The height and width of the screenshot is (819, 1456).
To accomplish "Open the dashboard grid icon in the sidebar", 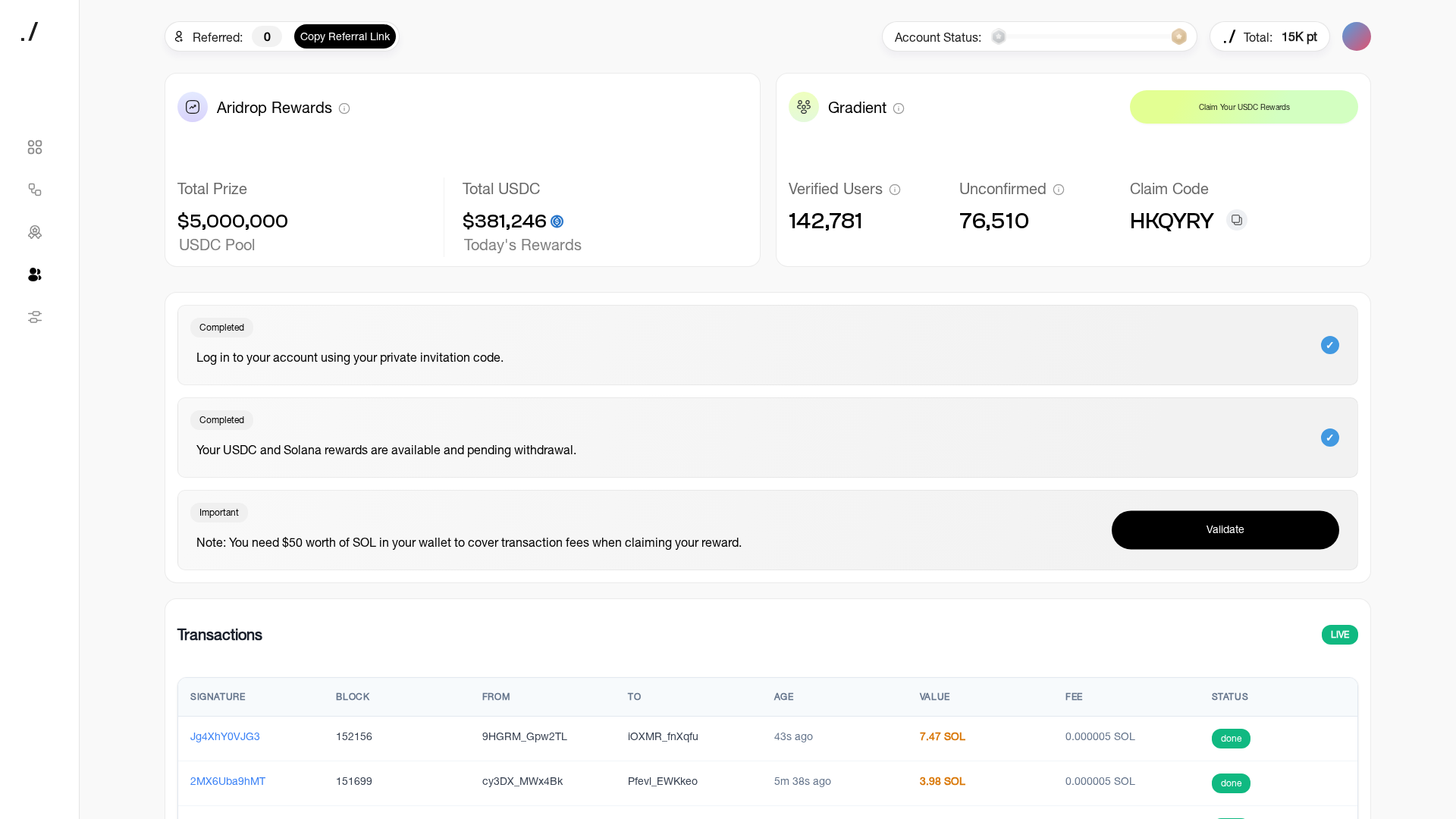I will click(35, 147).
